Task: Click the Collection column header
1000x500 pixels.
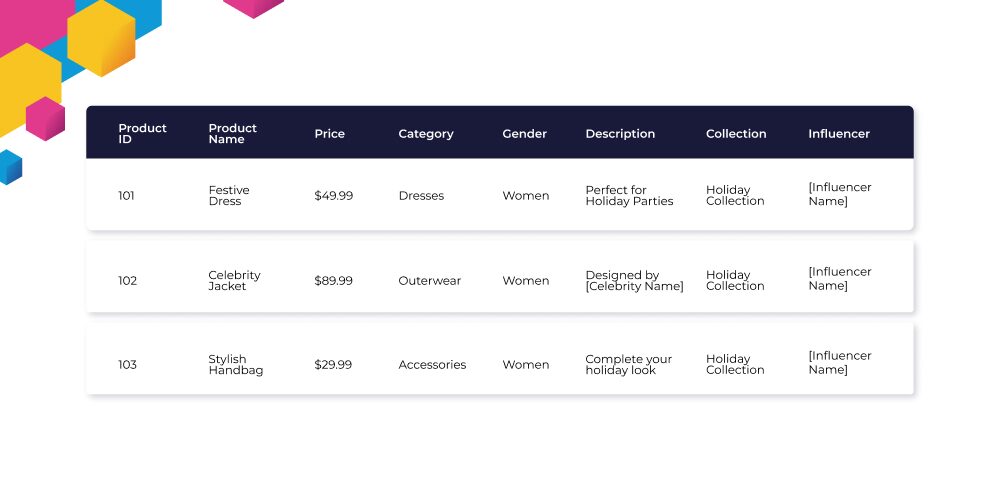Action: click(x=736, y=134)
